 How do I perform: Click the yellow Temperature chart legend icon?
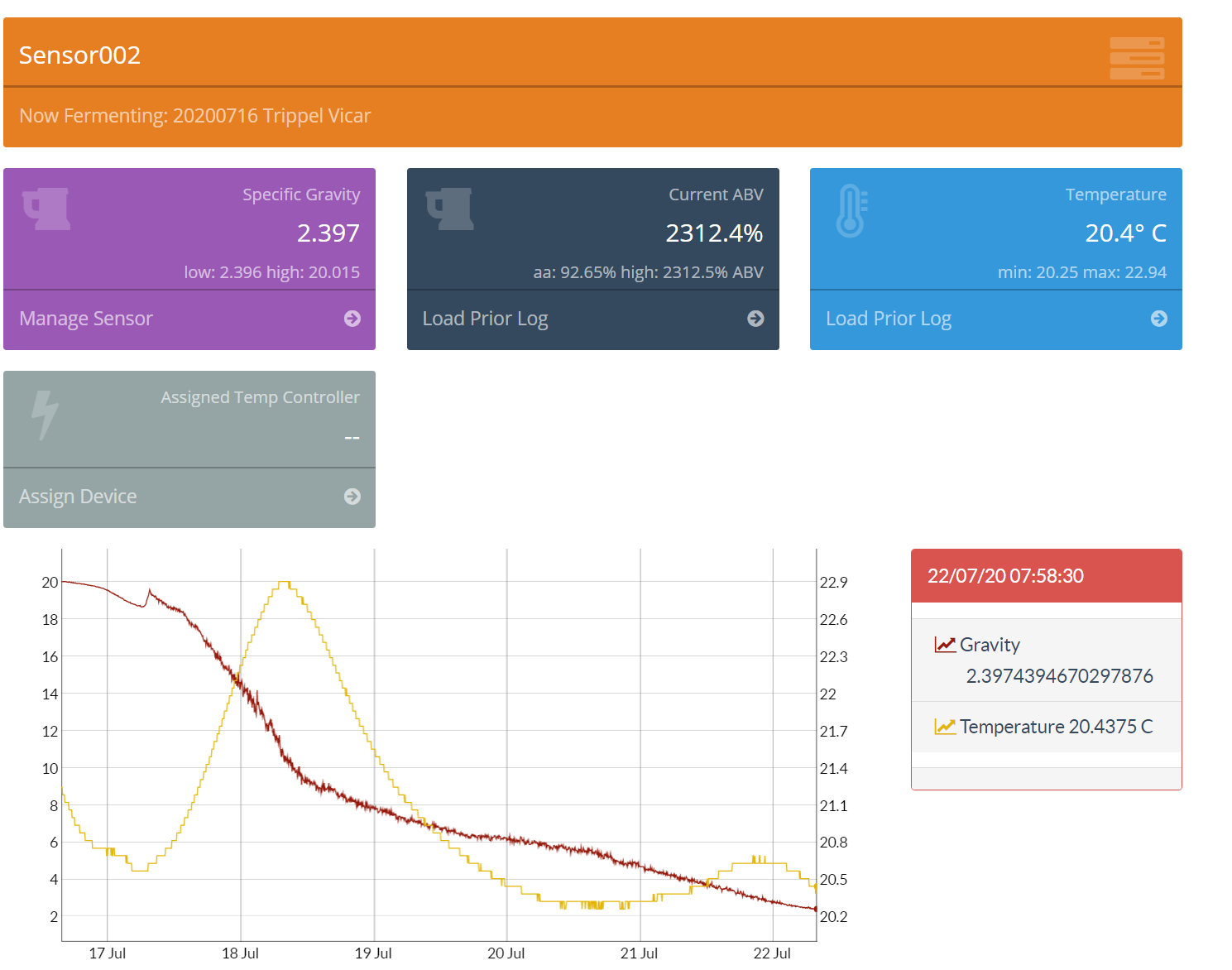pyautogui.click(x=945, y=727)
